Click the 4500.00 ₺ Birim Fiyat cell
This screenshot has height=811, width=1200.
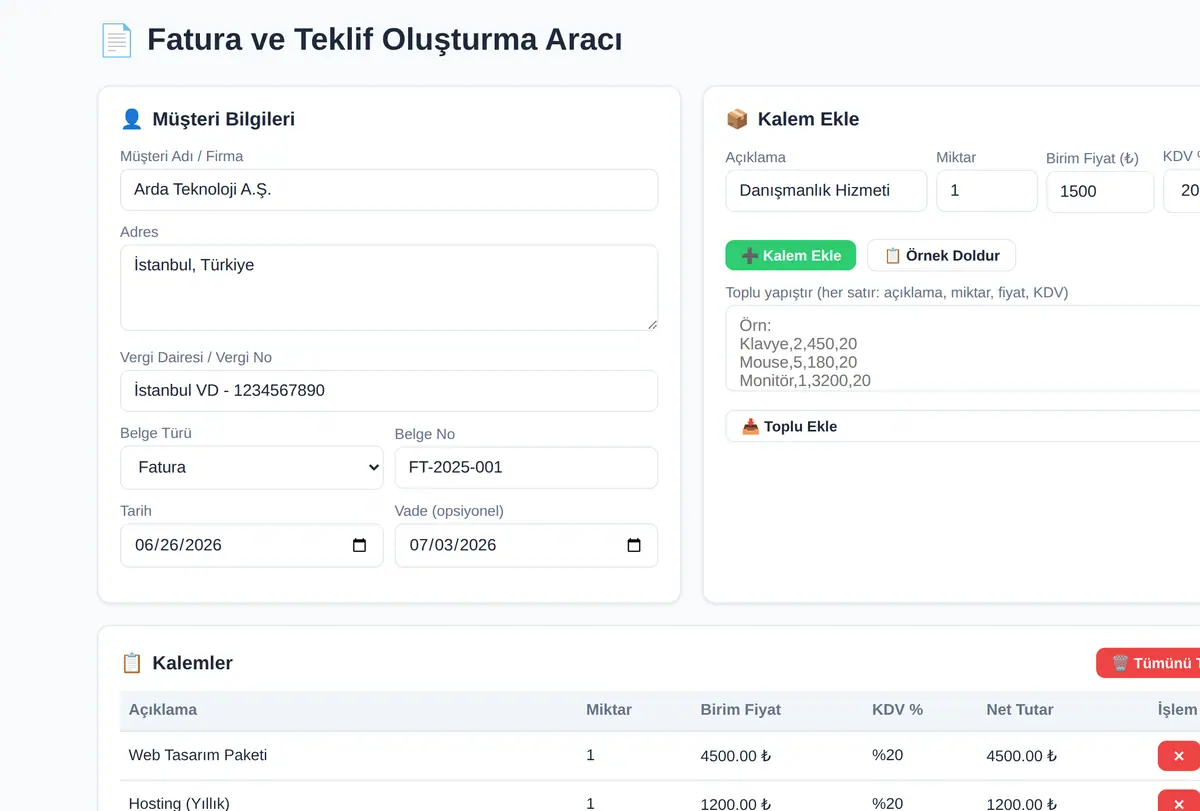pos(736,756)
